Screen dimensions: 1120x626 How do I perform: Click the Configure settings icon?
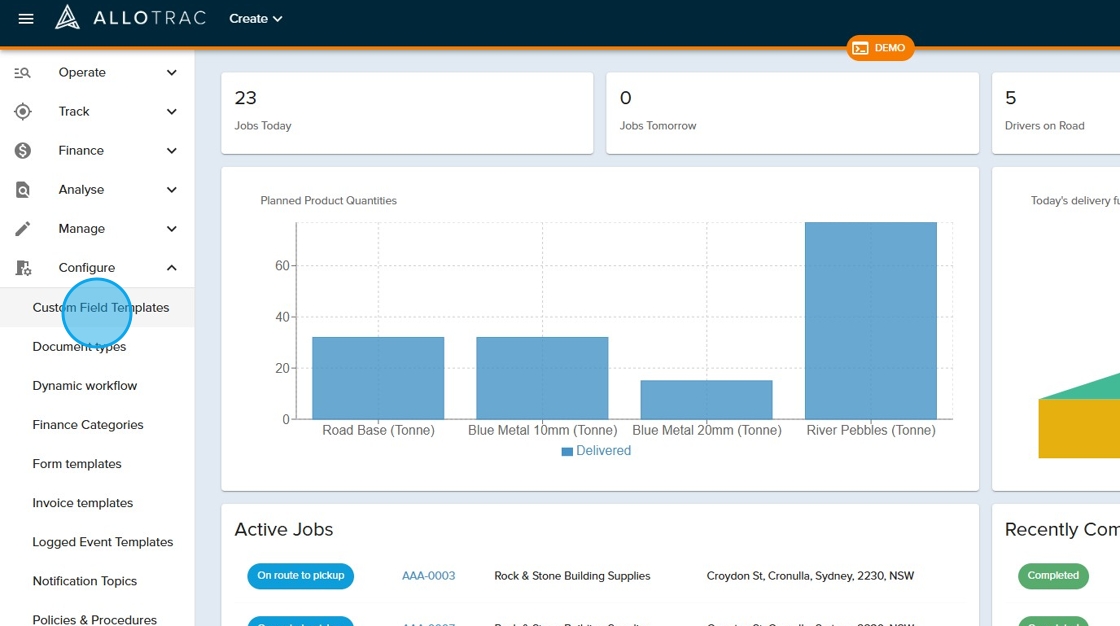(23, 268)
